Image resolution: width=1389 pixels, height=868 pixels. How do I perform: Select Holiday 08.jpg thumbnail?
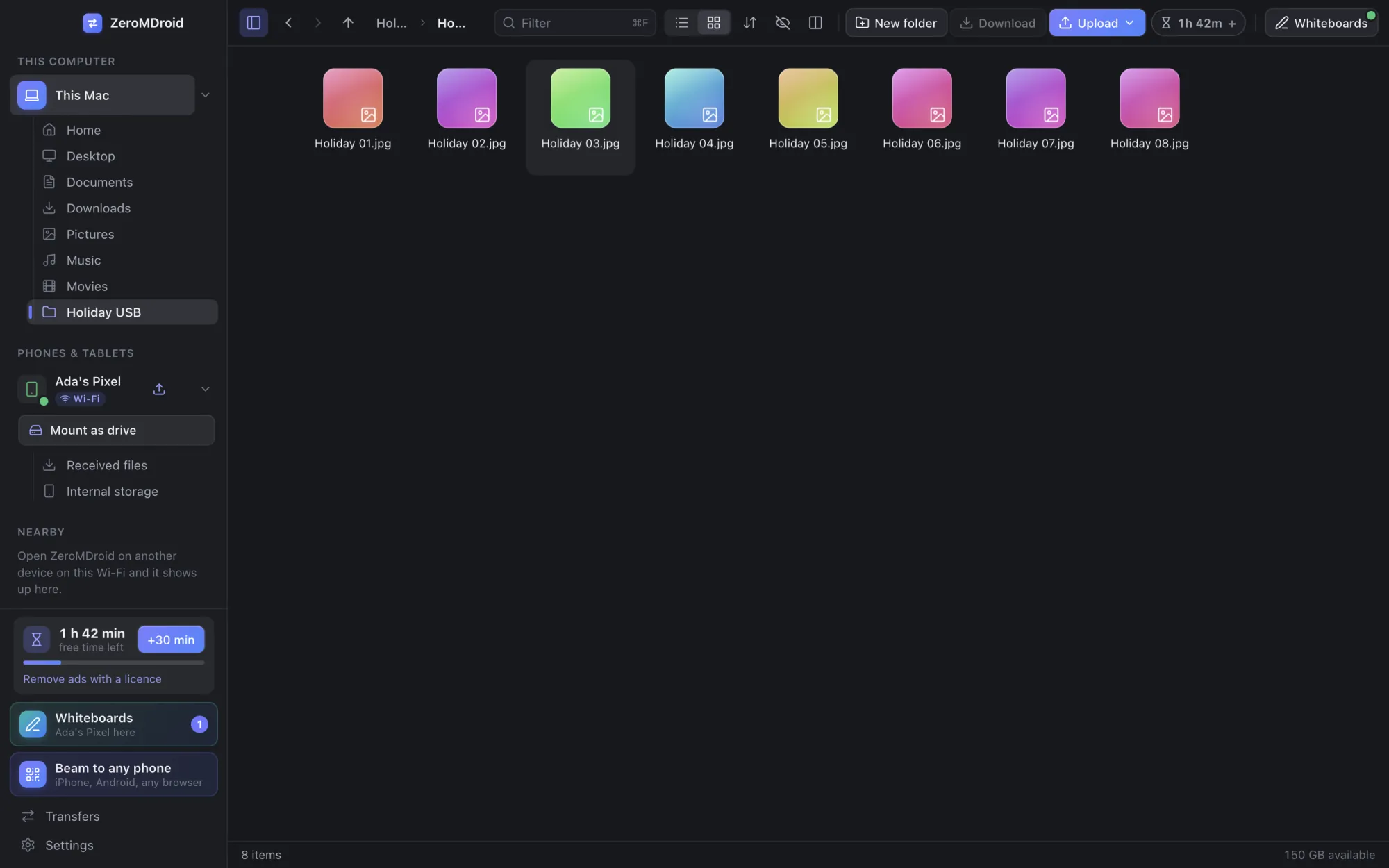1150,99
